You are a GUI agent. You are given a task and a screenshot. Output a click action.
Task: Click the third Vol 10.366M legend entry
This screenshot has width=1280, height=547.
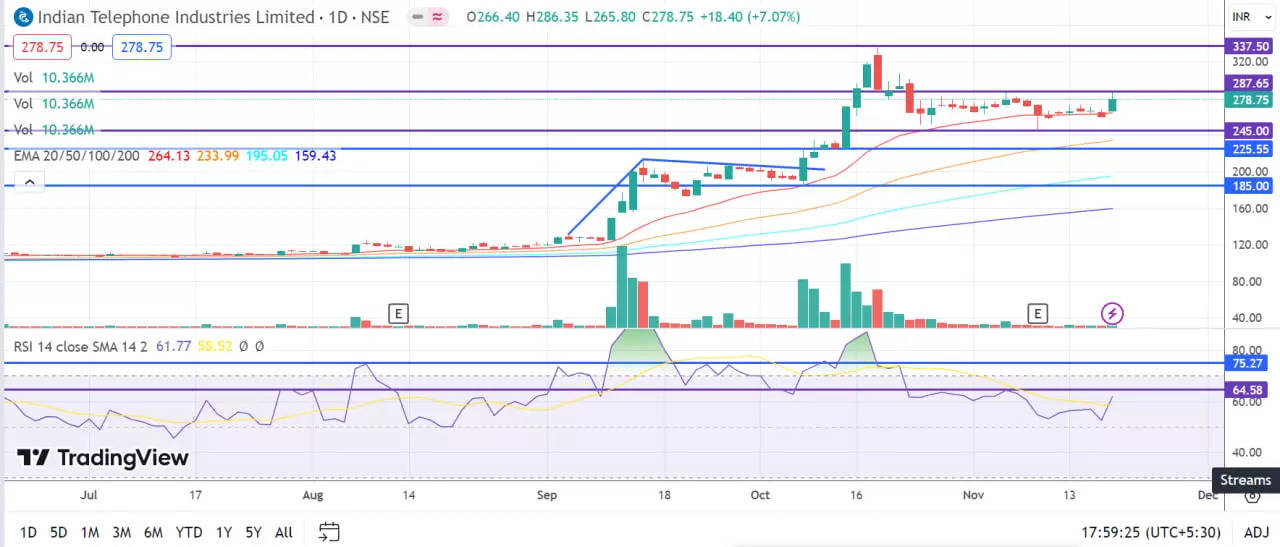click(54, 129)
